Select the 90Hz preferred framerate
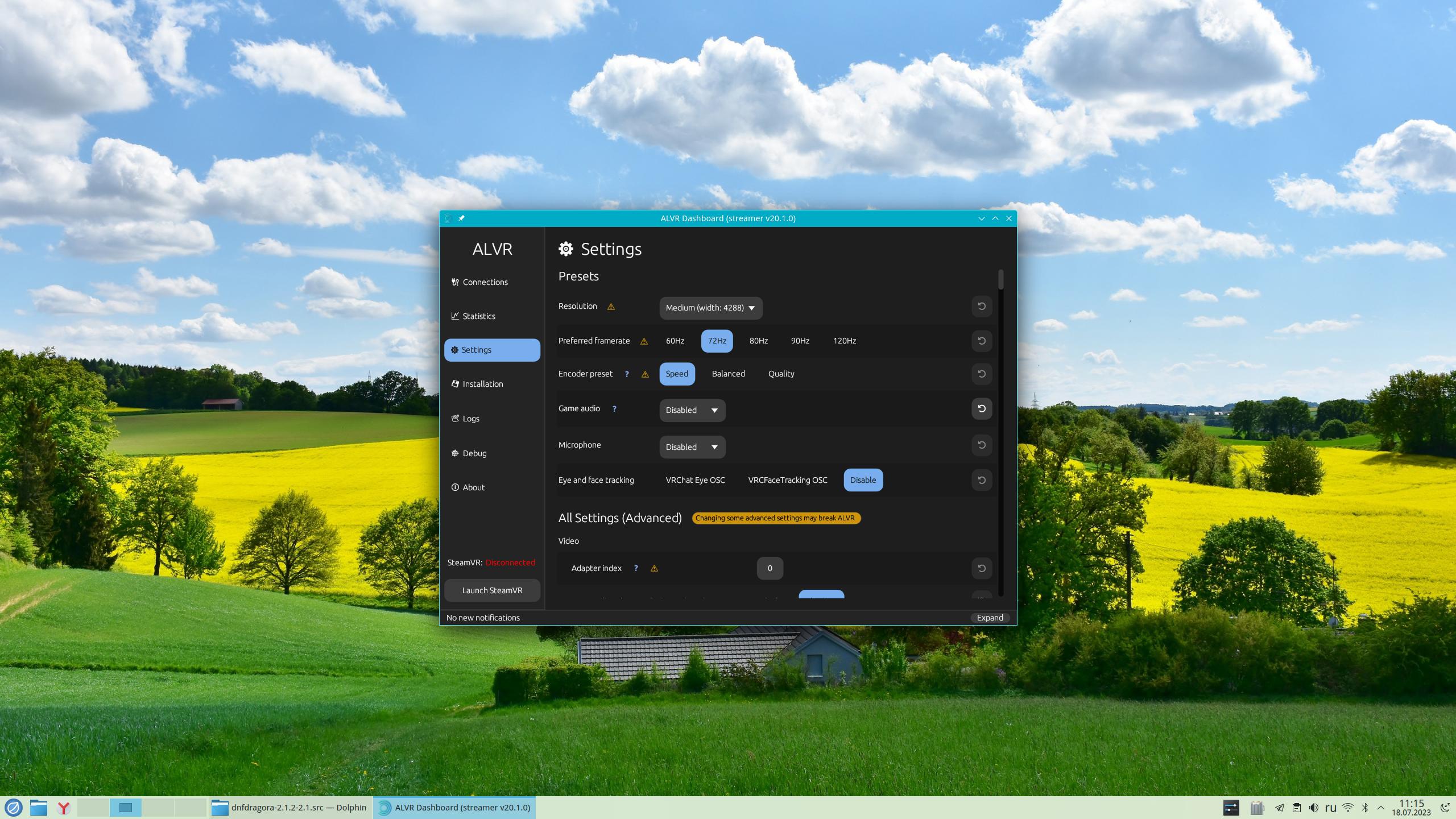Image resolution: width=1456 pixels, height=819 pixels. [800, 341]
